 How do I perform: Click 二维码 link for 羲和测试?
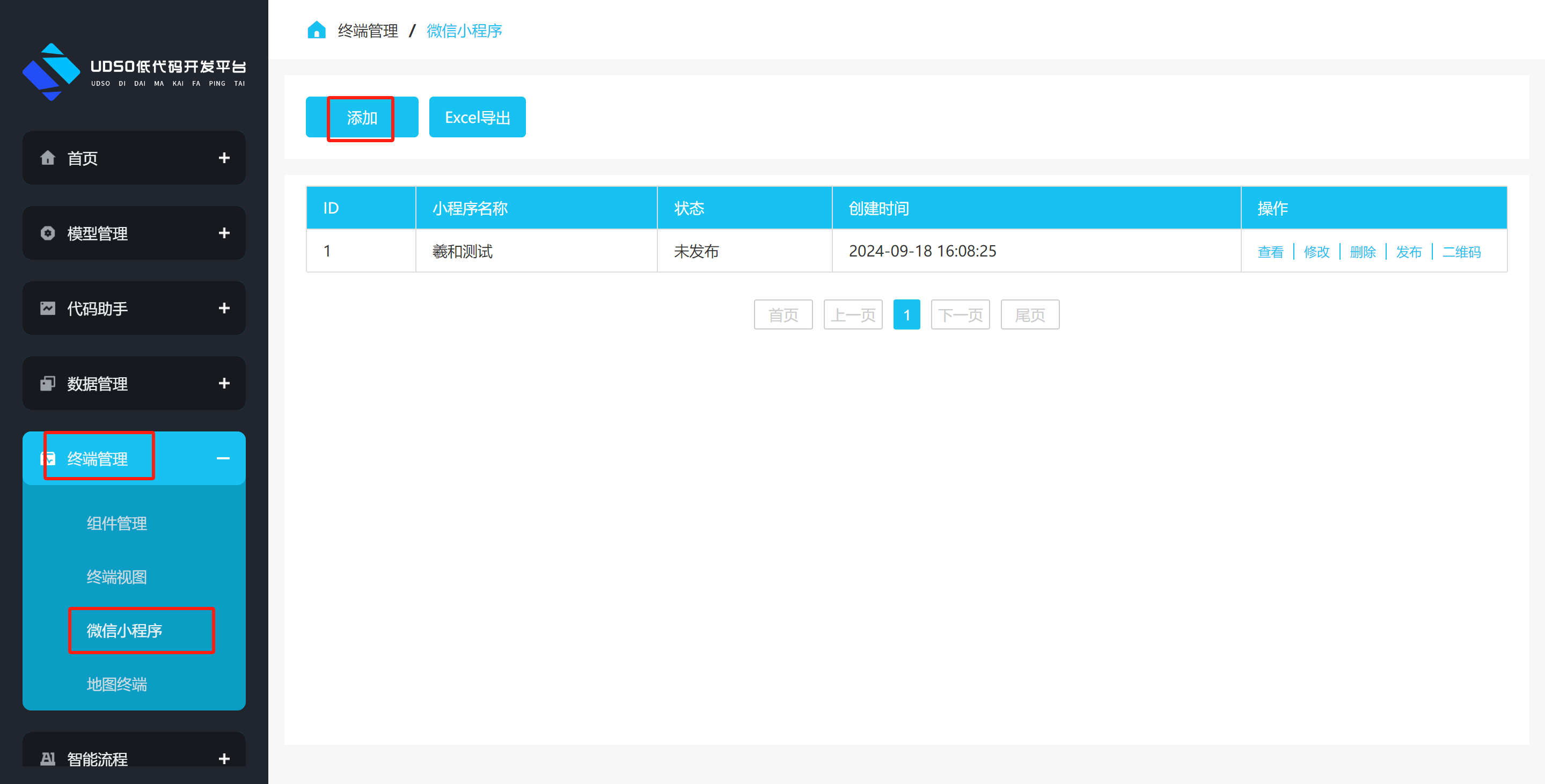tap(1461, 252)
